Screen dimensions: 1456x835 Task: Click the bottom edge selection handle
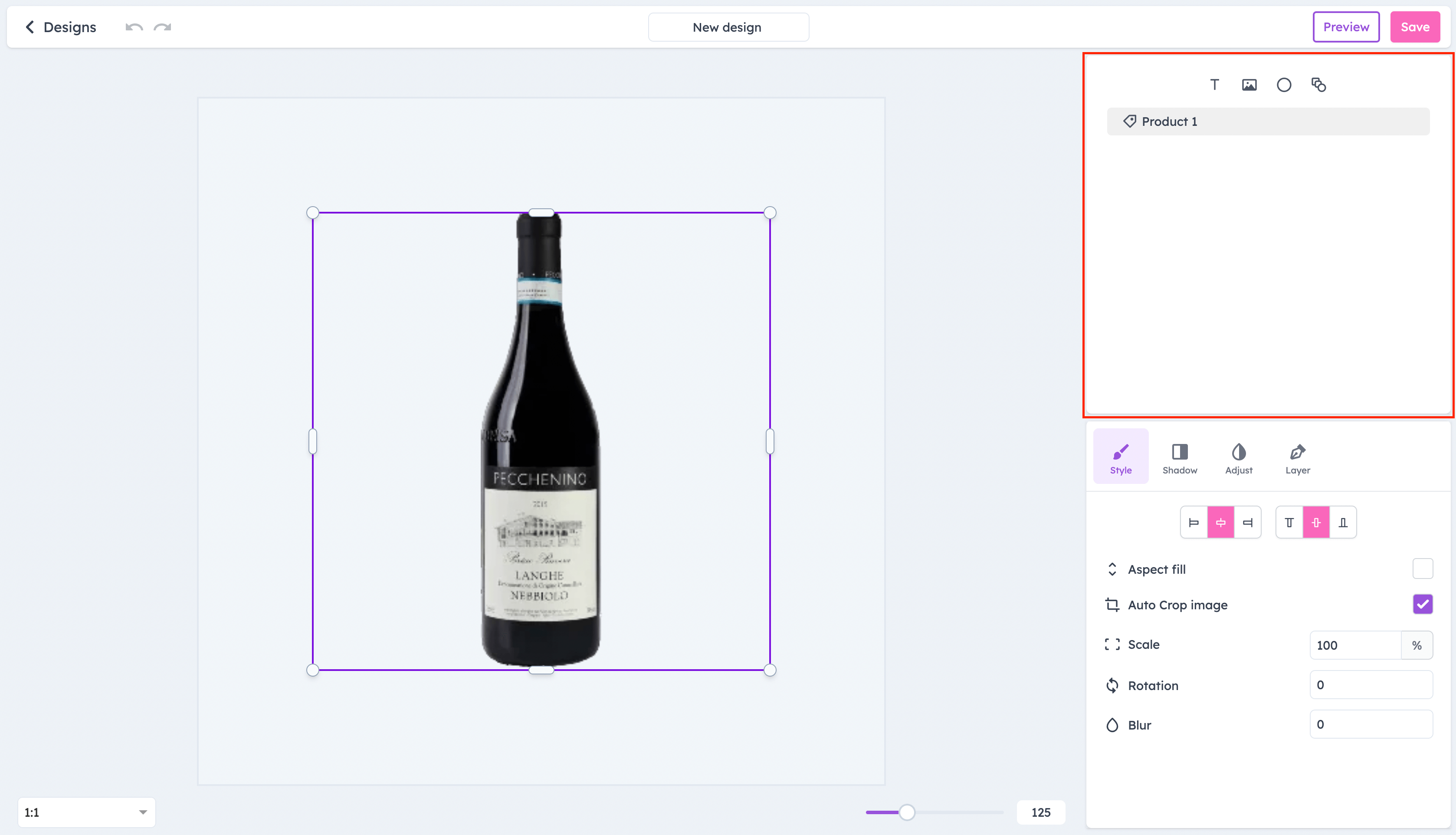(x=541, y=670)
